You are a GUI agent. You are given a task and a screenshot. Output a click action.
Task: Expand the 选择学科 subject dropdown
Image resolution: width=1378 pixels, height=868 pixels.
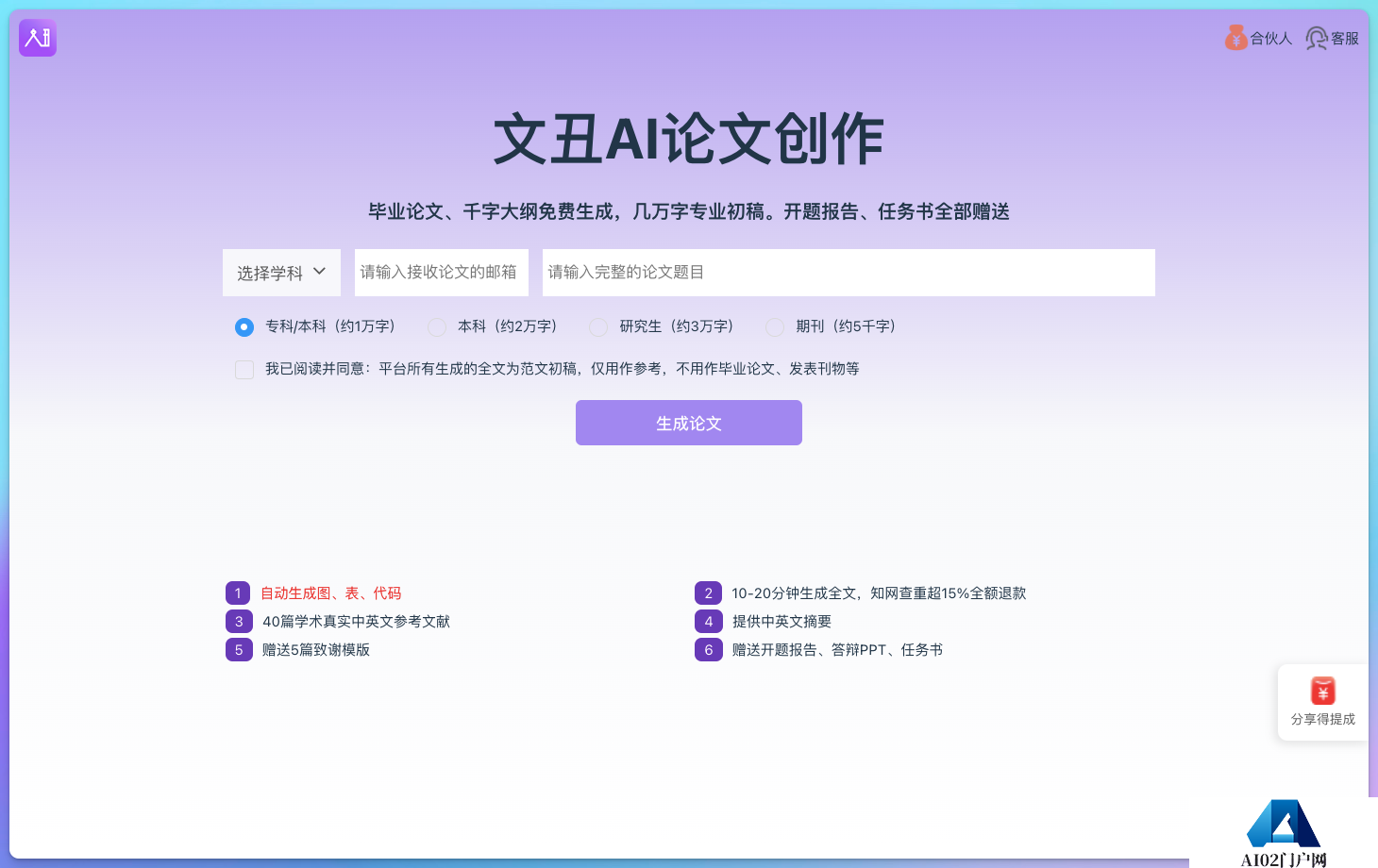[281, 273]
